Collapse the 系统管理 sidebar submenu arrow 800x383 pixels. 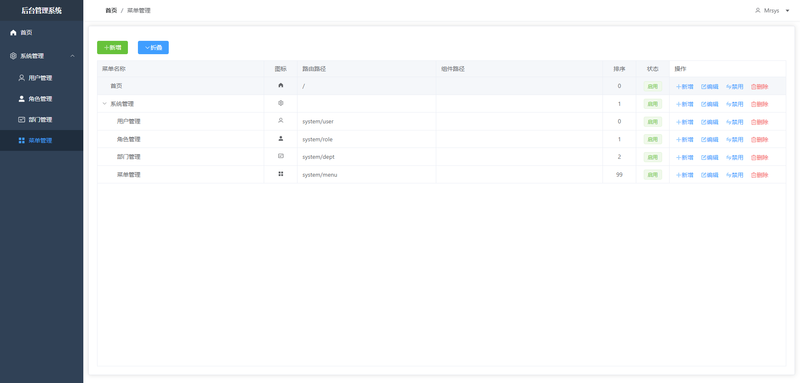pyautogui.click(x=72, y=56)
